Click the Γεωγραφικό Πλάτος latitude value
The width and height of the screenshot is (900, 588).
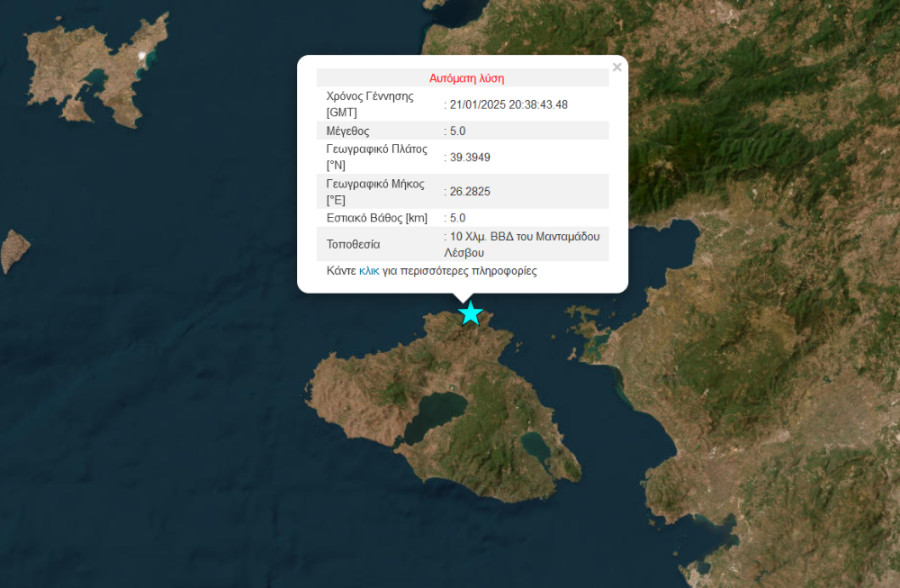click(471, 156)
